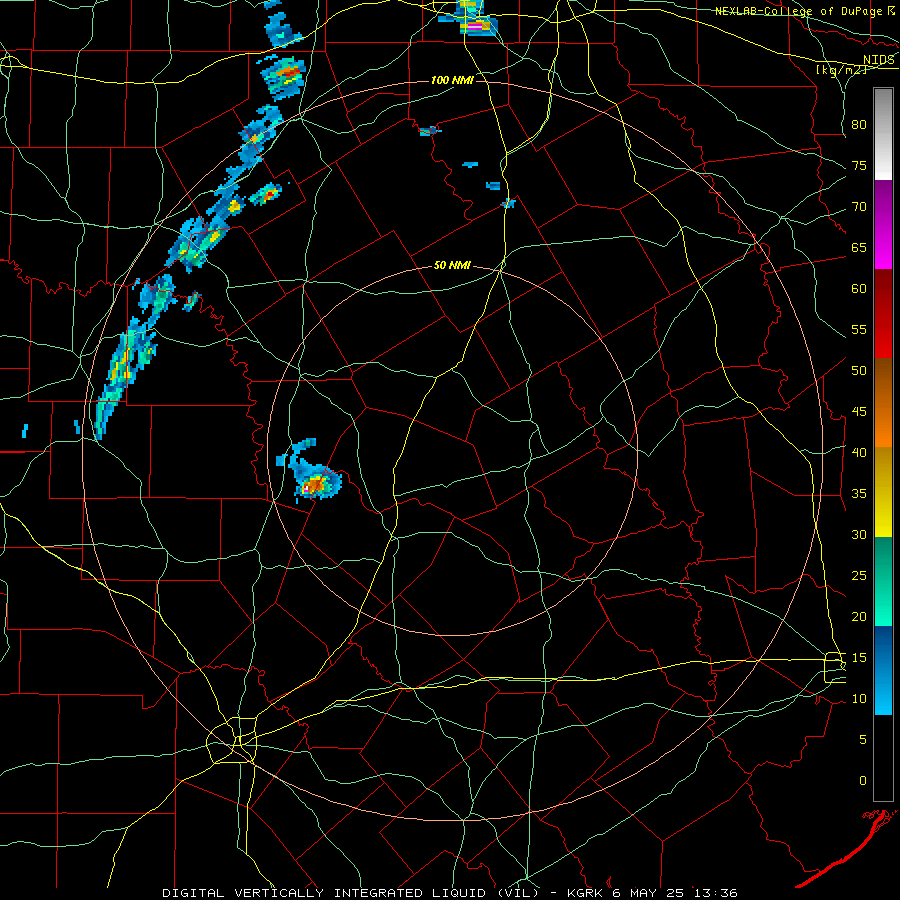
Task: Click the legend value 35
Action: pos(859,494)
